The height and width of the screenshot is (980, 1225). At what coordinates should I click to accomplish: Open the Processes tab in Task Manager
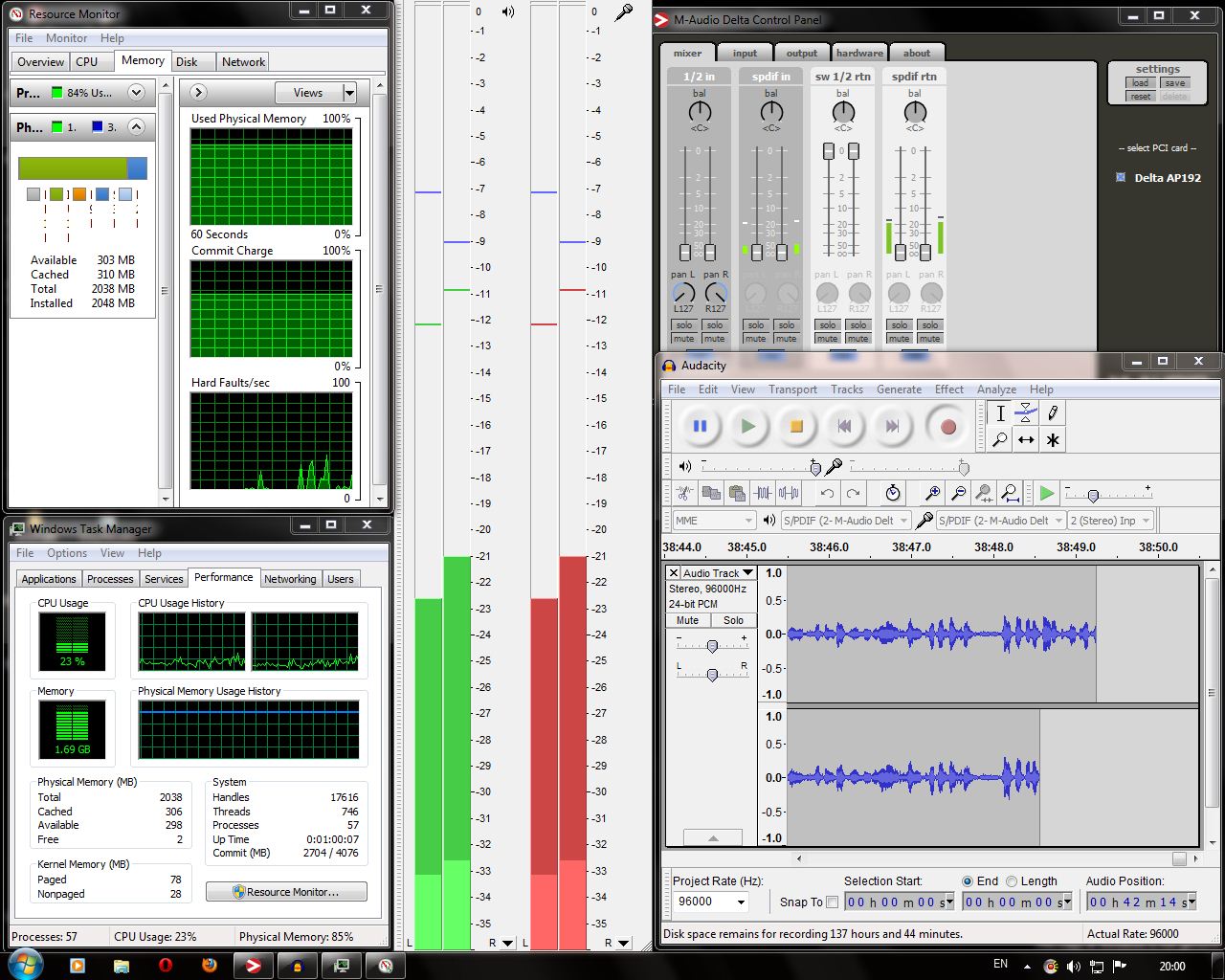pyautogui.click(x=110, y=579)
